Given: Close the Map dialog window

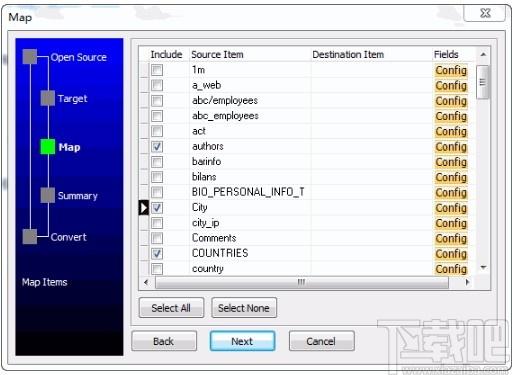Looking at the screenshot, I should pos(485,13).
